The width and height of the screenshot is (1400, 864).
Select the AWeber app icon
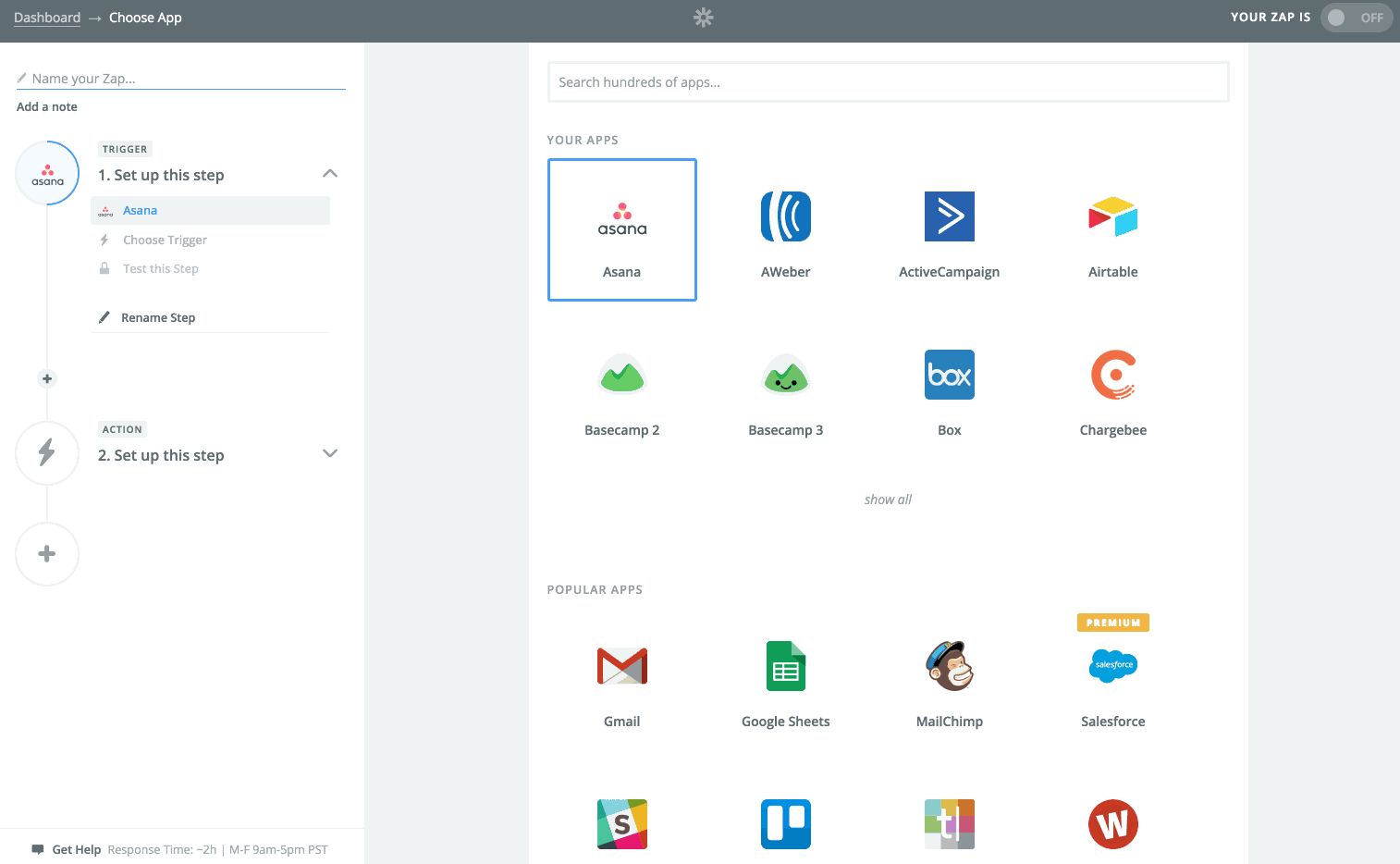click(x=786, y=216)
